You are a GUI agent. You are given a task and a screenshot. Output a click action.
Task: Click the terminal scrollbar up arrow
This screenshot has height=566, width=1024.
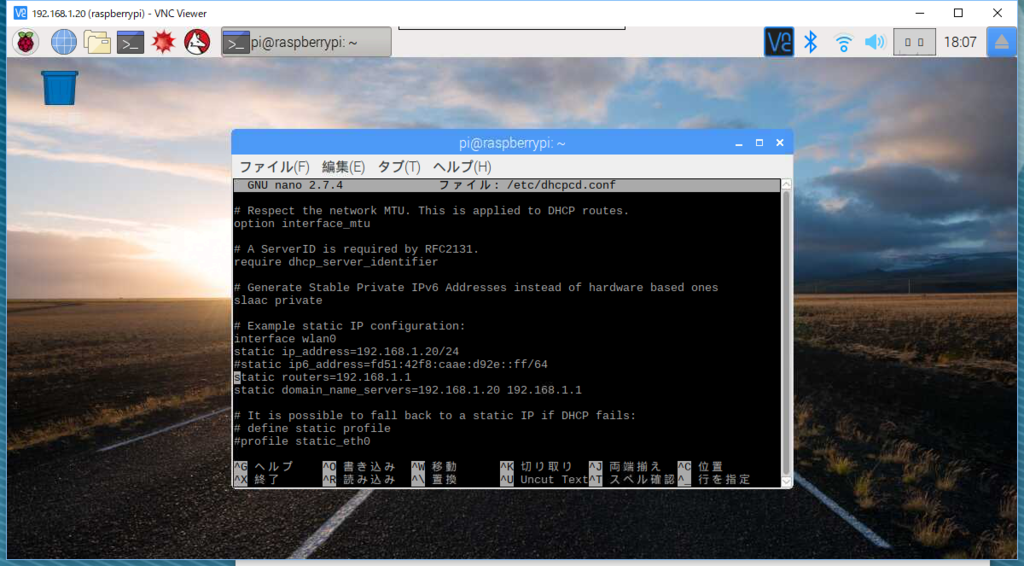[786, 185]
